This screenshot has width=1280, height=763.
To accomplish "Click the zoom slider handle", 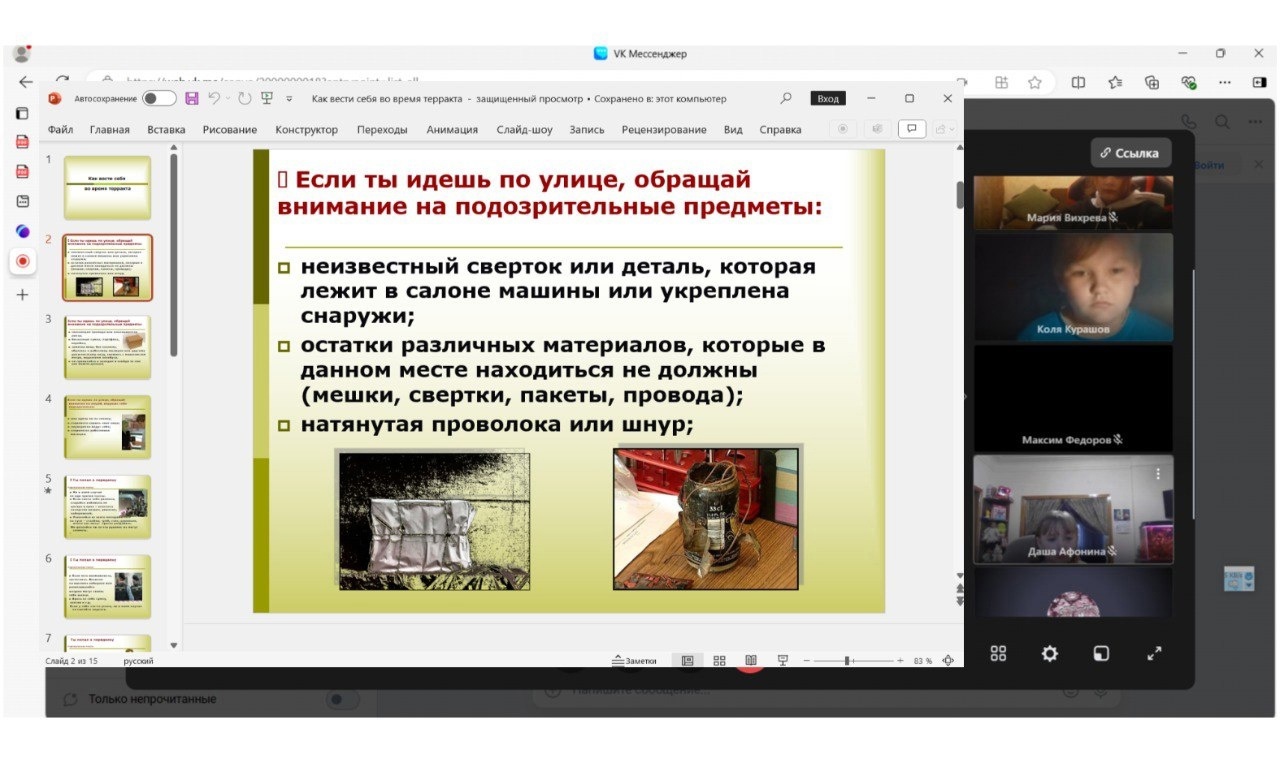I will pos(847,661).
